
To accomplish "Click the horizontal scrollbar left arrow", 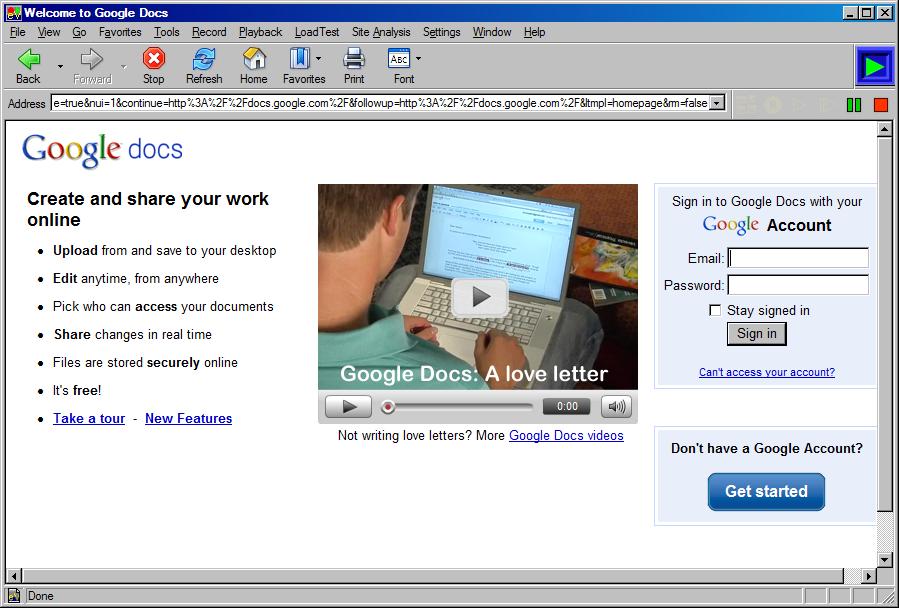I will (14, 576).
